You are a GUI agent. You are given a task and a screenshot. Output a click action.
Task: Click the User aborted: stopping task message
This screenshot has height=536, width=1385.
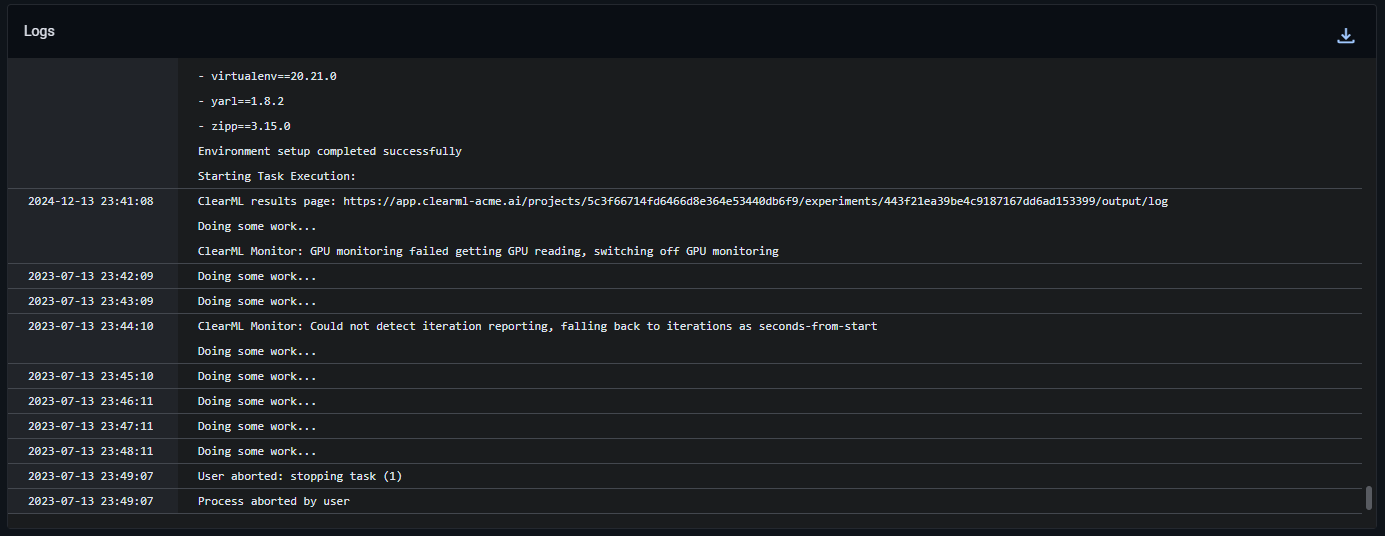click(299, 476)
